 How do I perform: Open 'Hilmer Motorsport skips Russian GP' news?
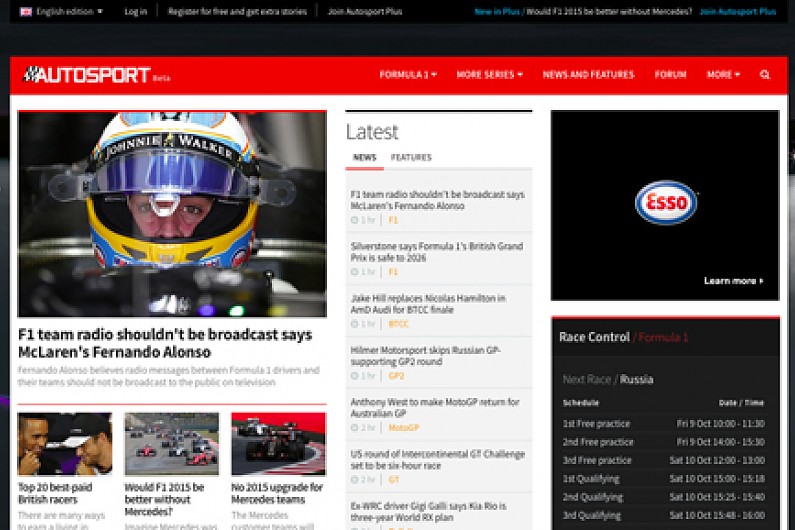point(425,356)
